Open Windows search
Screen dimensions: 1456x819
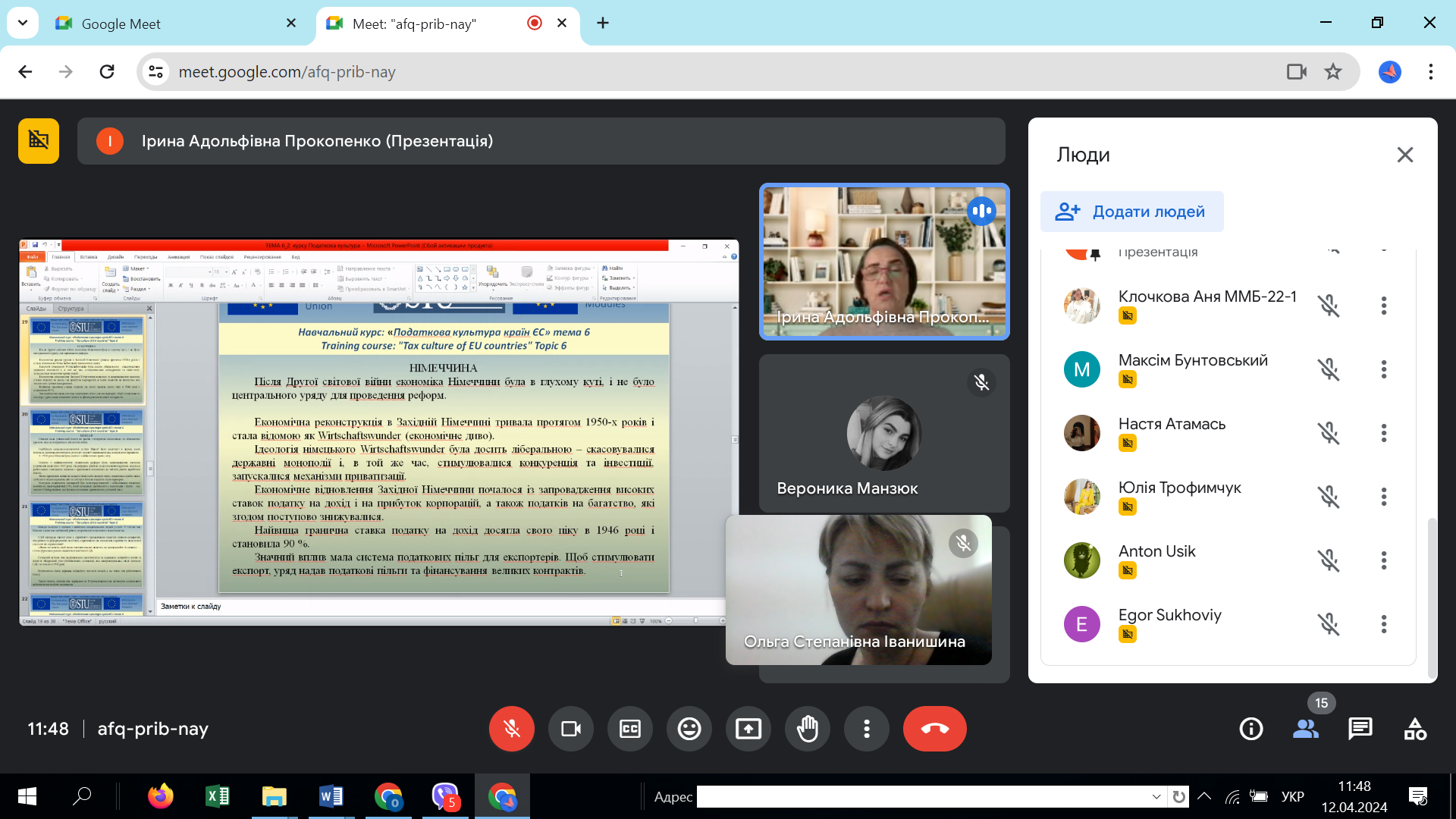coord(81,796)
